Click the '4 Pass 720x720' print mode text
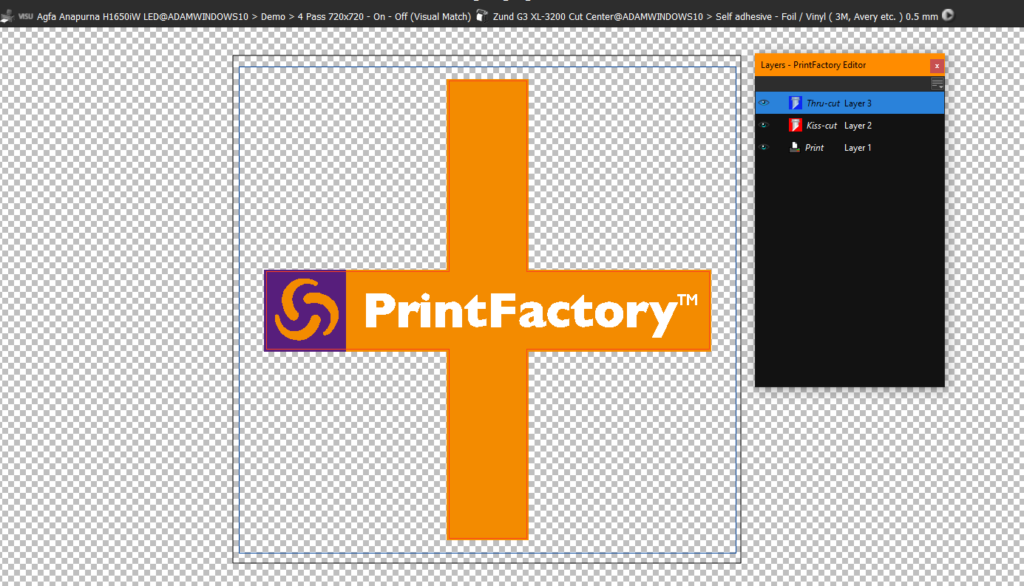 (x=330, y=16)
